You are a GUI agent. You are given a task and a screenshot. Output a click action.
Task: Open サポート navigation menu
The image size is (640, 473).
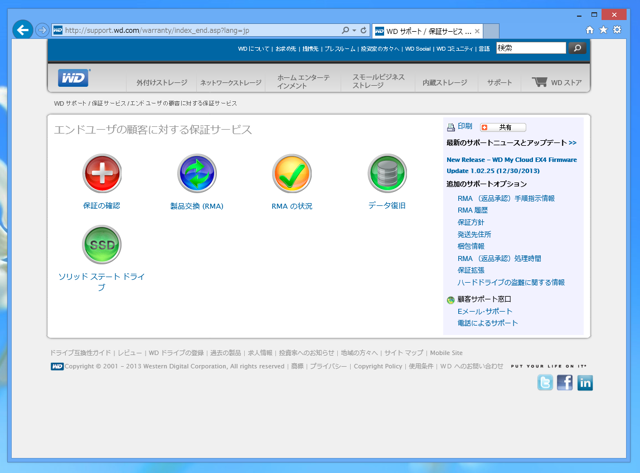pos(499,82)
